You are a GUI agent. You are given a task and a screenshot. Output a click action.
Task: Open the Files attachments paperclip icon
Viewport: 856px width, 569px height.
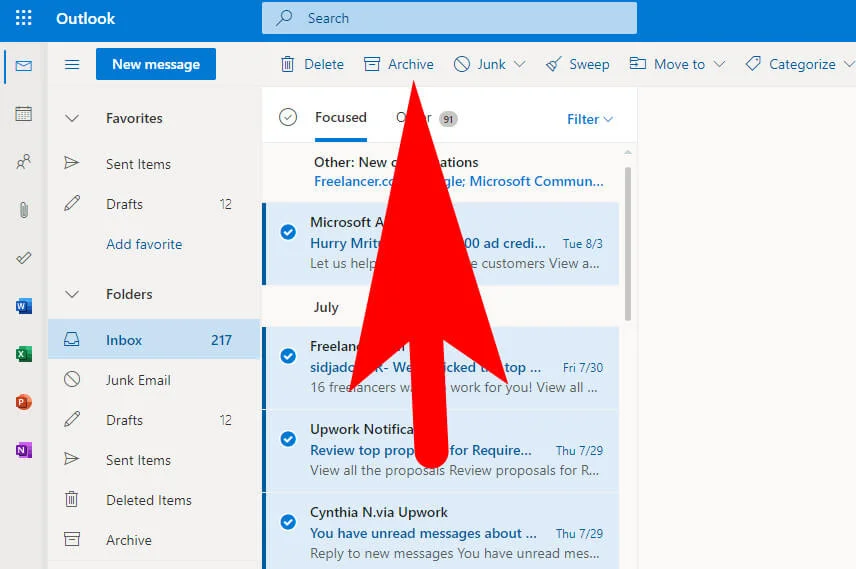click(23, 210)
